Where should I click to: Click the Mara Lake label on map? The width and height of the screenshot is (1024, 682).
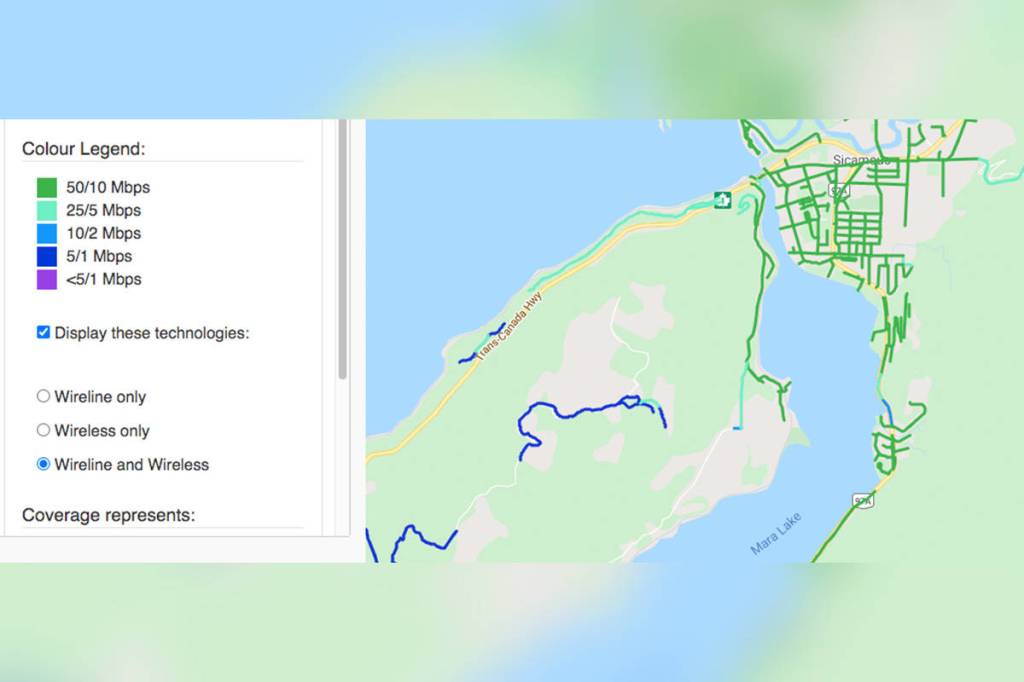(776, 535)
